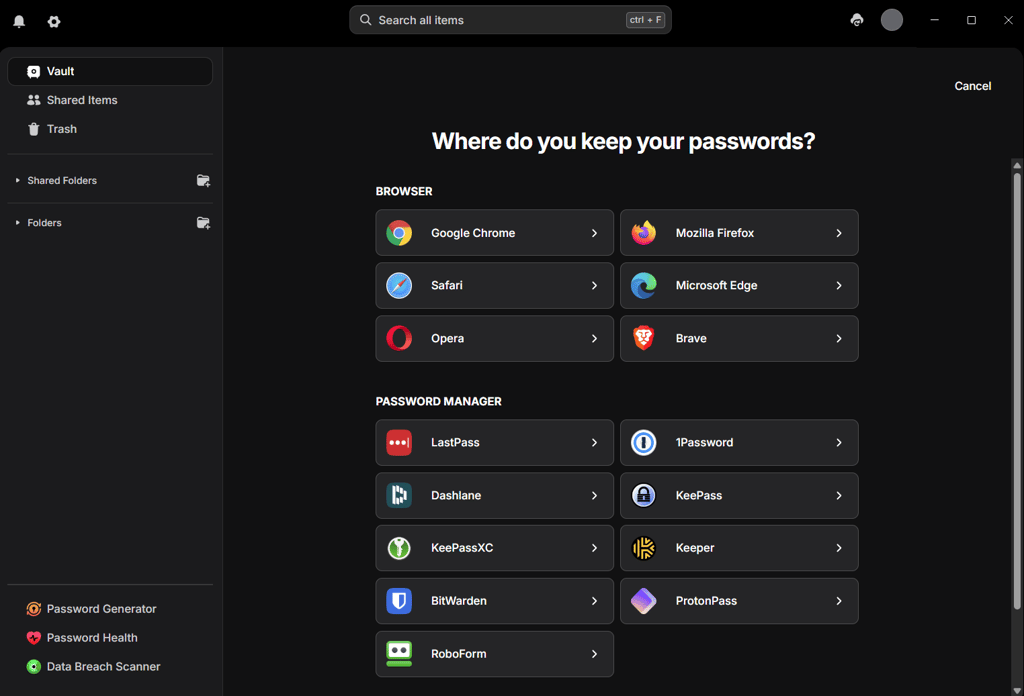Viewport: 1024px width, 696px height.
Task: Click chevron on KeePass row
Action: pyautogui.click(x=839, y=496)
